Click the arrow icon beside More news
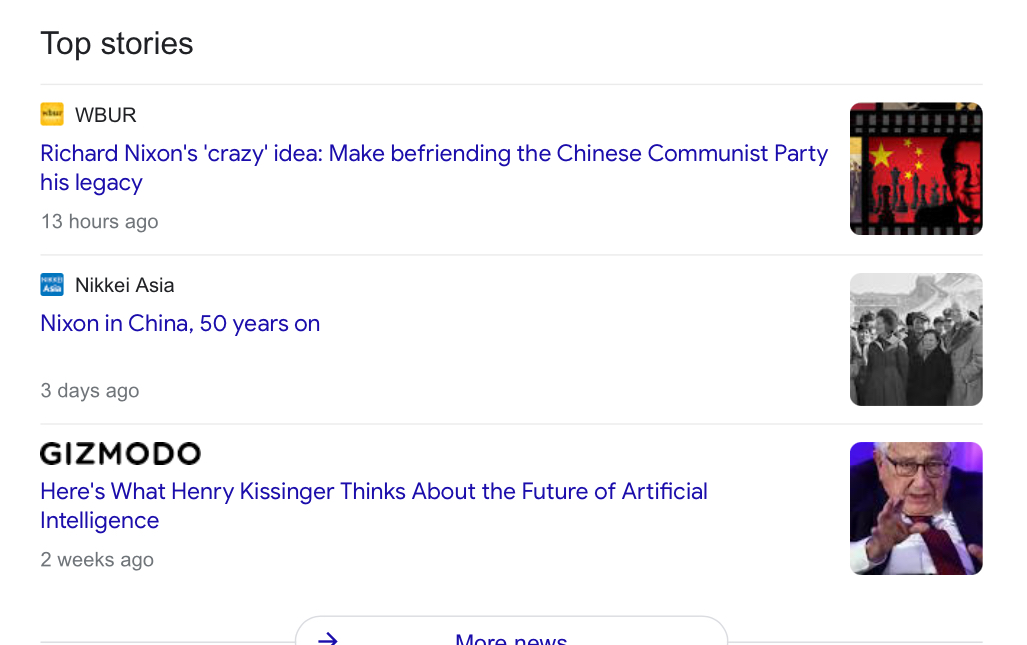 coord(327,638)
